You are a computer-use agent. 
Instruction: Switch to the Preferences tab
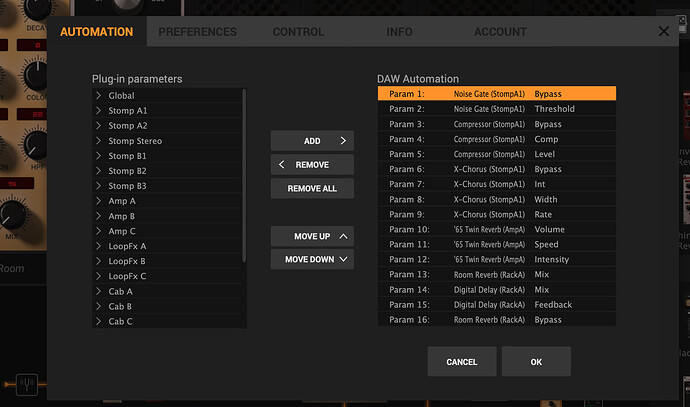point(197,32)
